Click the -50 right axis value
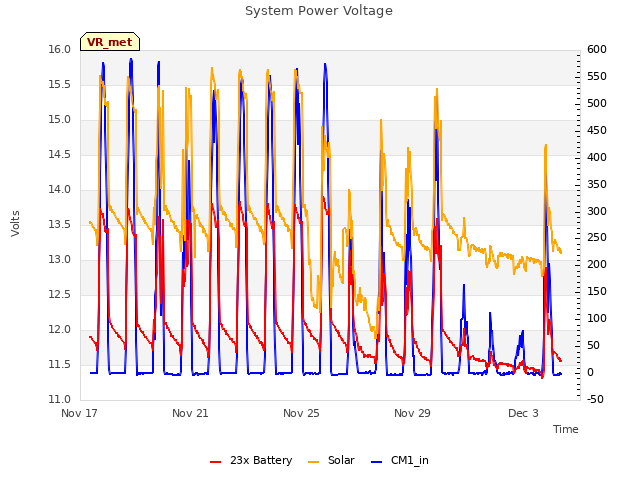 pos(596,399)
